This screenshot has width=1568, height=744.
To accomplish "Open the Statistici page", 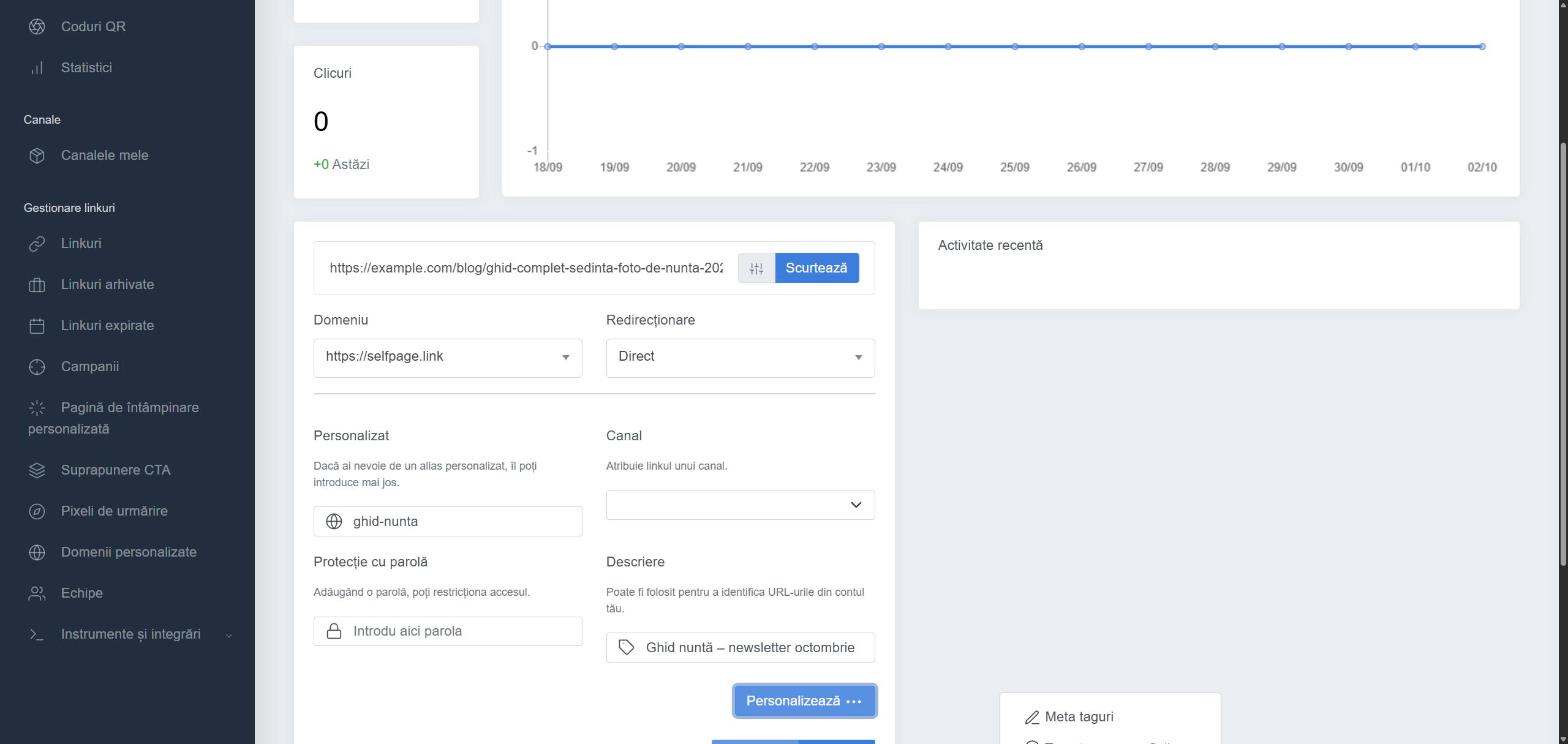I will (x=86, y=68).
